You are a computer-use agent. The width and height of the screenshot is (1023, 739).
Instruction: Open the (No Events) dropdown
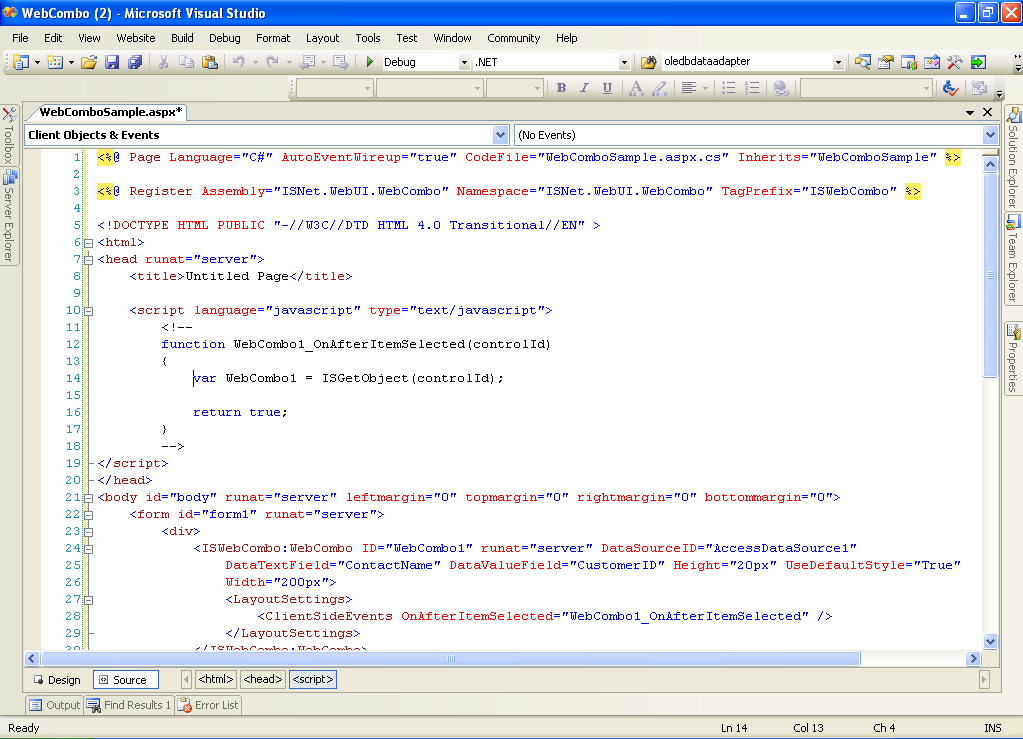990,135
